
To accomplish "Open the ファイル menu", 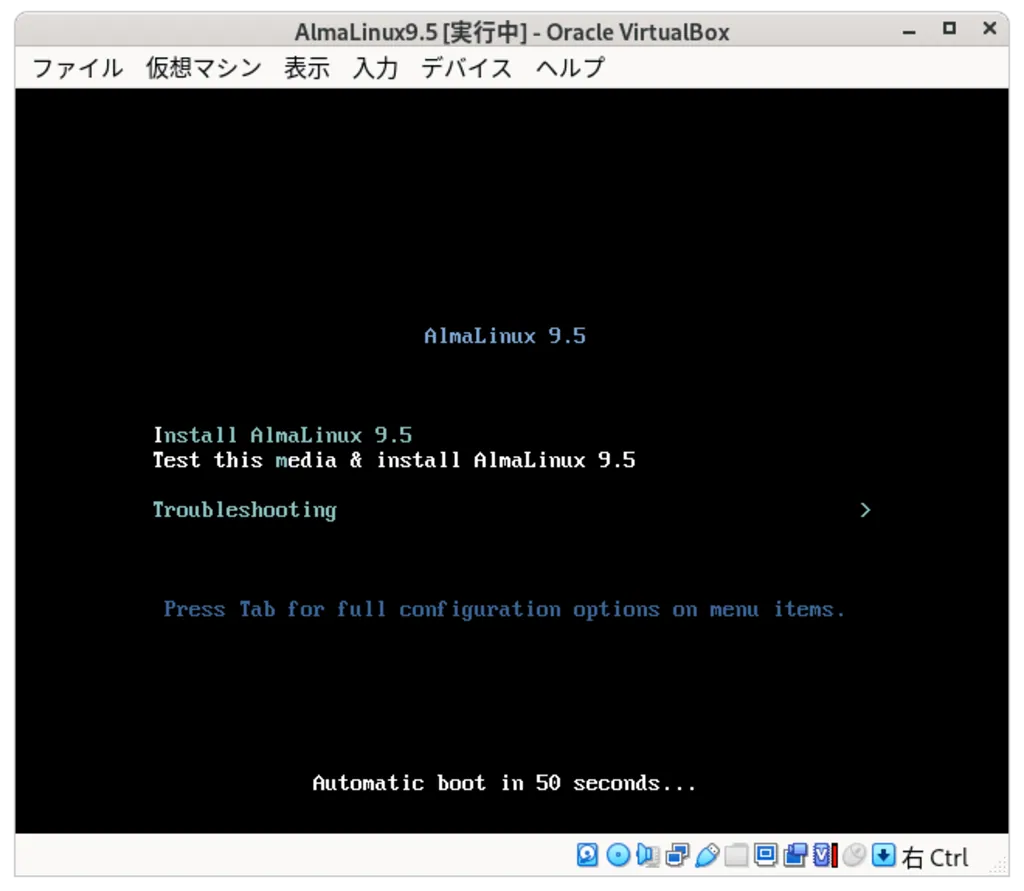I will click(78, 68).
